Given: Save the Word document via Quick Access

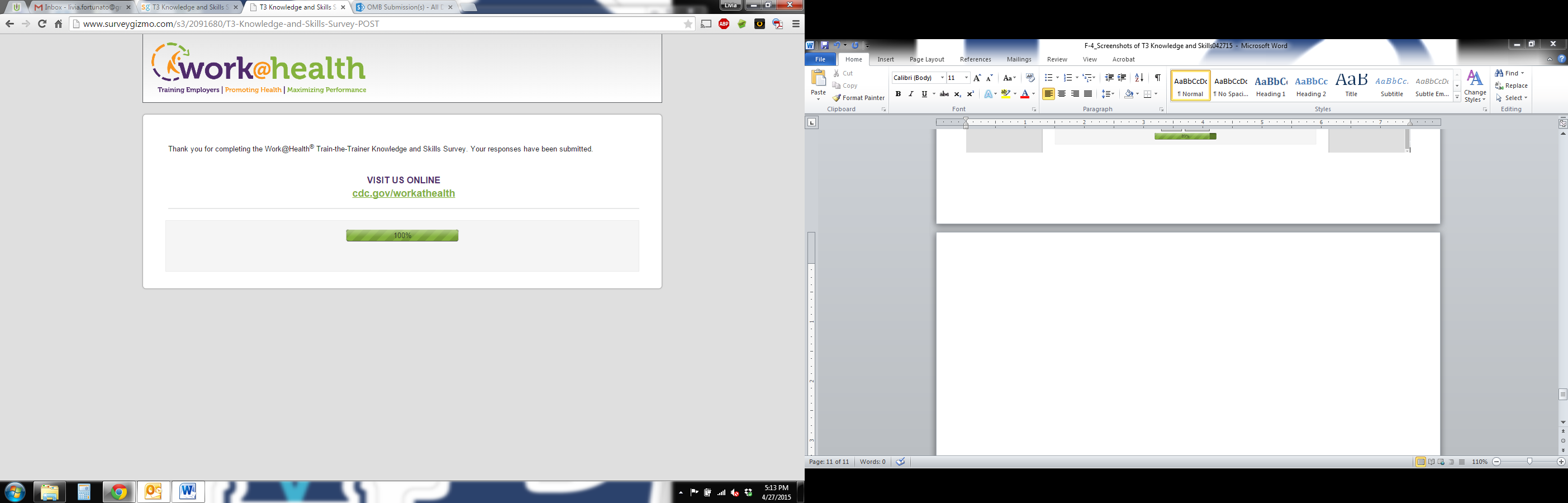Looking at the screenshot, I should (824, 45).
